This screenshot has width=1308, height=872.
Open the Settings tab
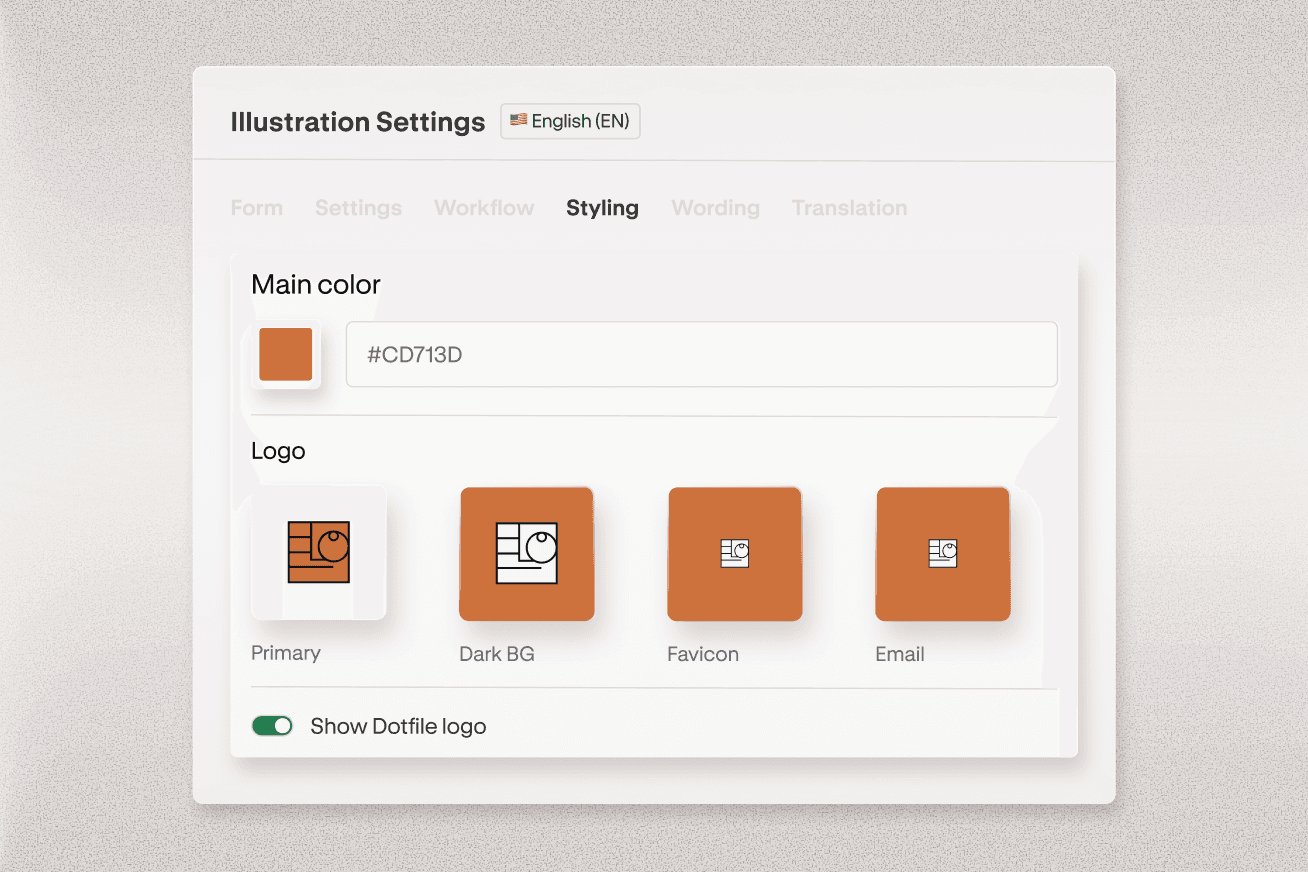point(358,208)
